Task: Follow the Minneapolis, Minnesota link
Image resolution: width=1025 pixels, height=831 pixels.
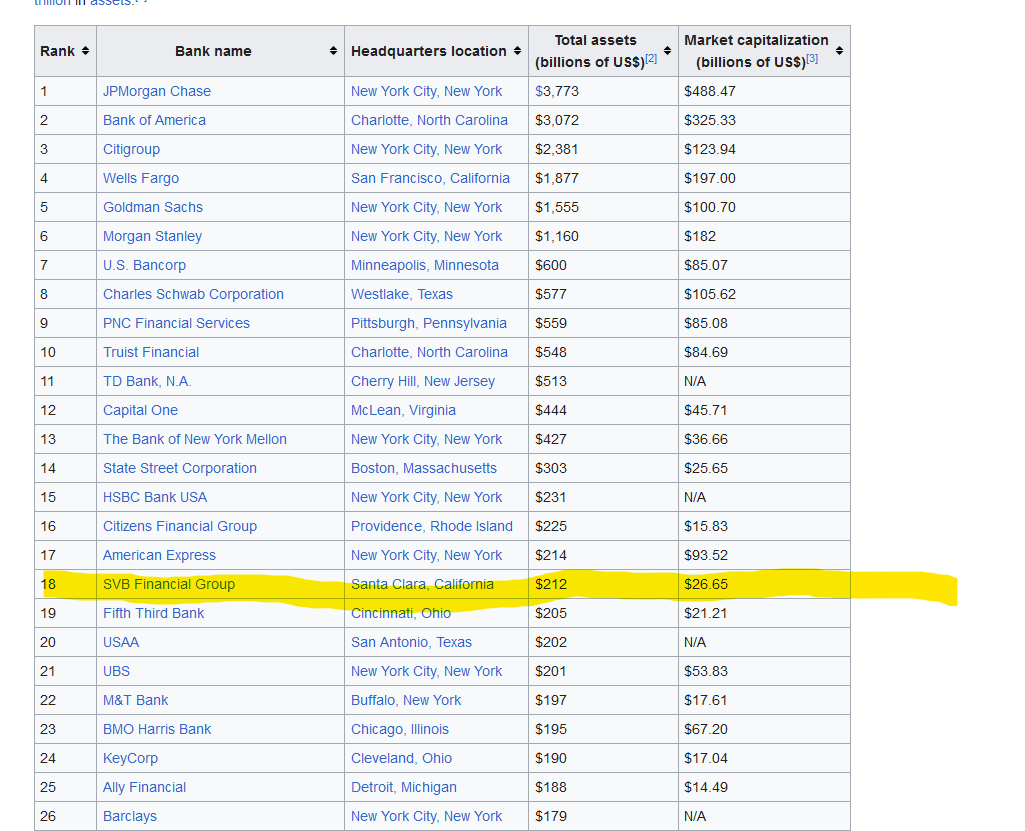Action: (425, 265)
